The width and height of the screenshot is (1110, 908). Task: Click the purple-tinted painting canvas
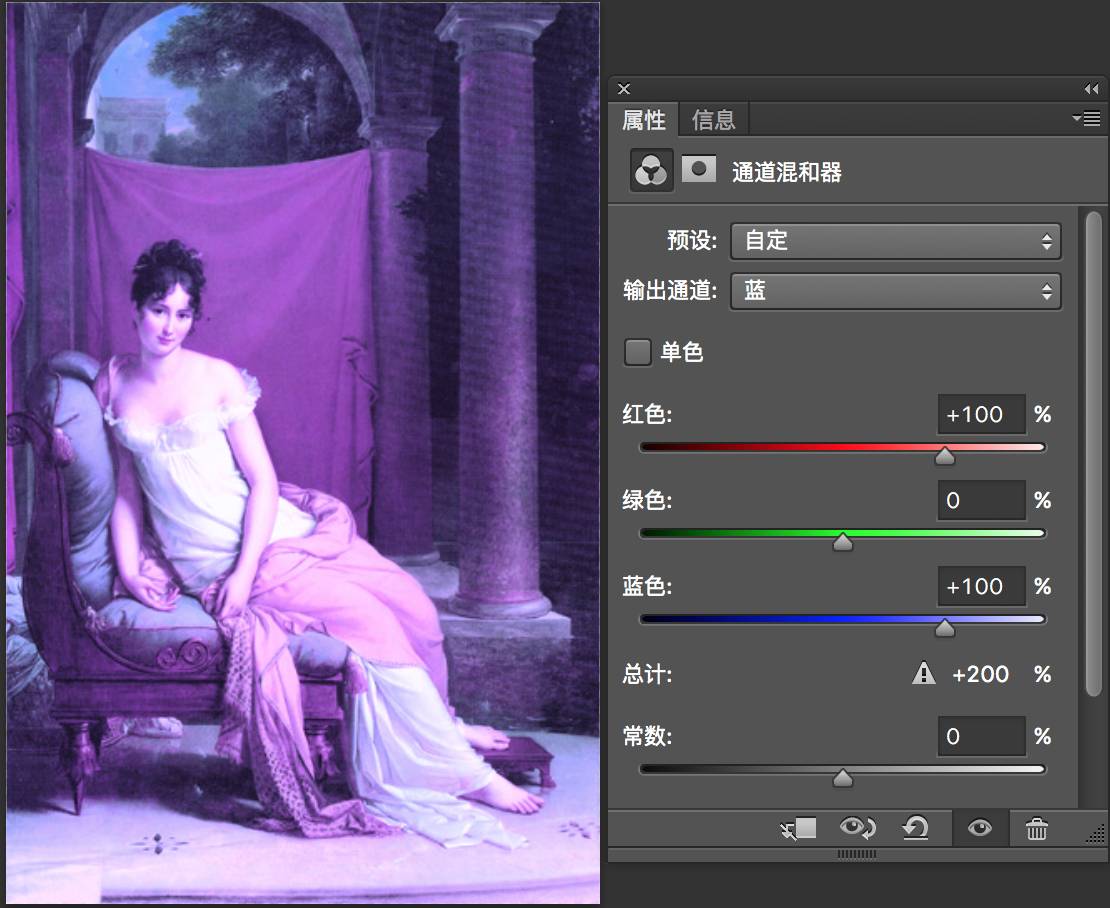tap(303, 453)
